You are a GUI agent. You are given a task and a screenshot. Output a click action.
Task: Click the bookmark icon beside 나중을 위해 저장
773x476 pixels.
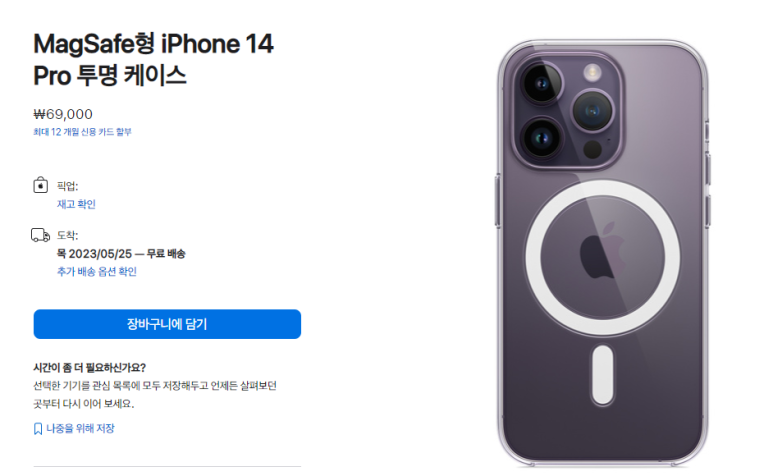38,429
